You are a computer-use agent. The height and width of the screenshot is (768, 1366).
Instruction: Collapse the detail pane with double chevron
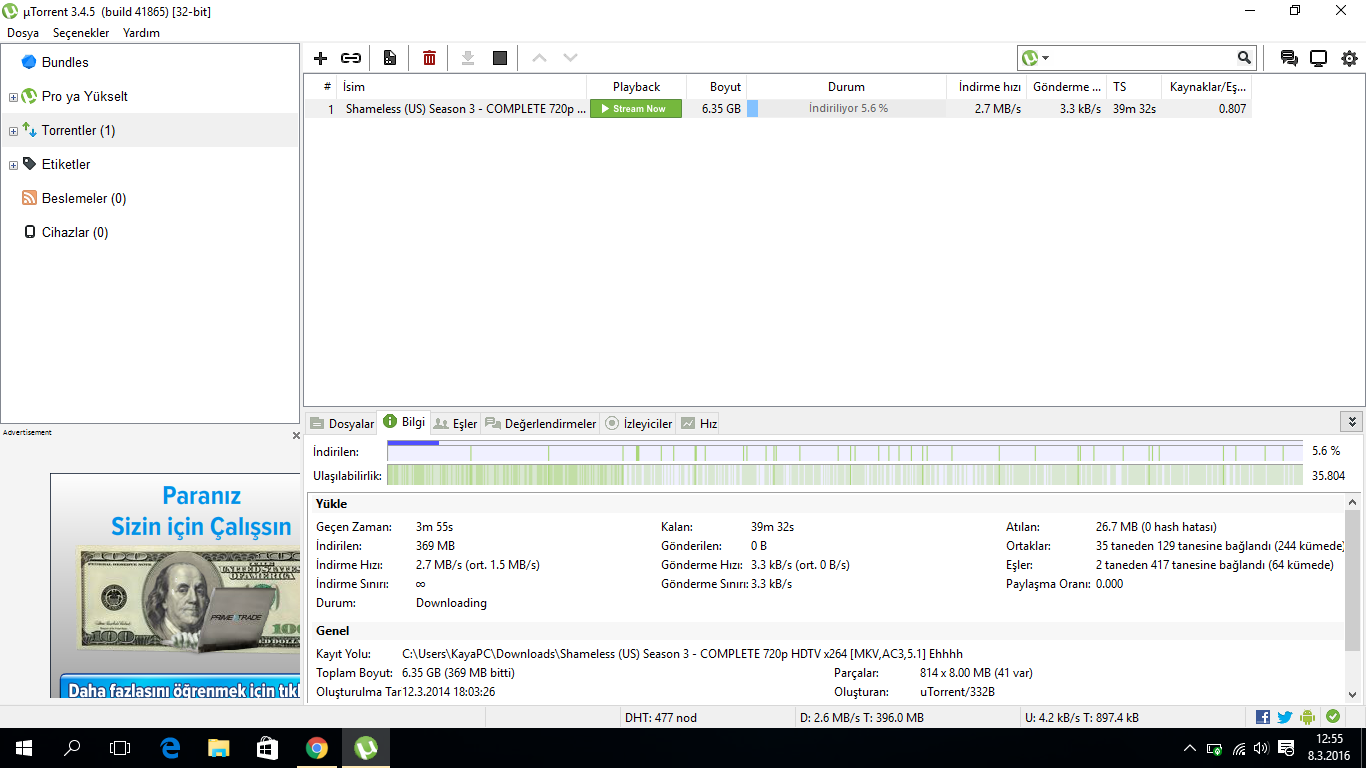[1352, 422]
